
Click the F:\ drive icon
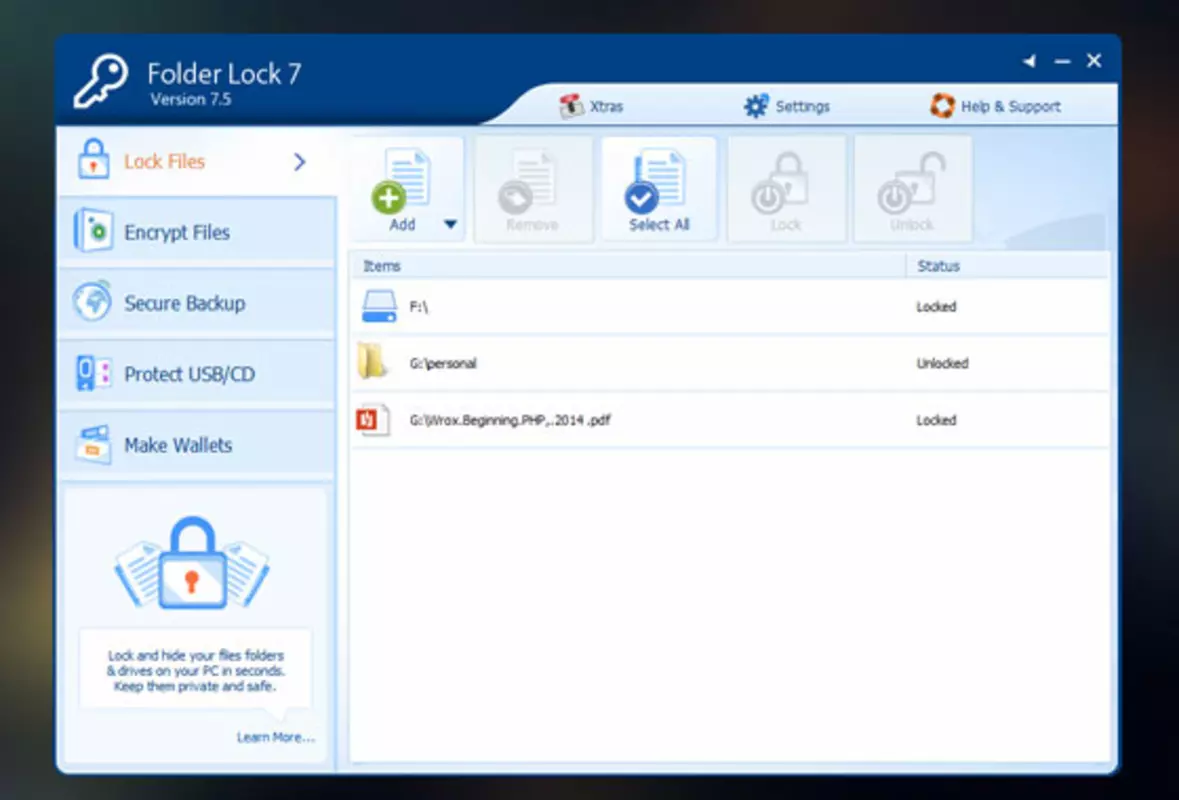pos(379,307)
